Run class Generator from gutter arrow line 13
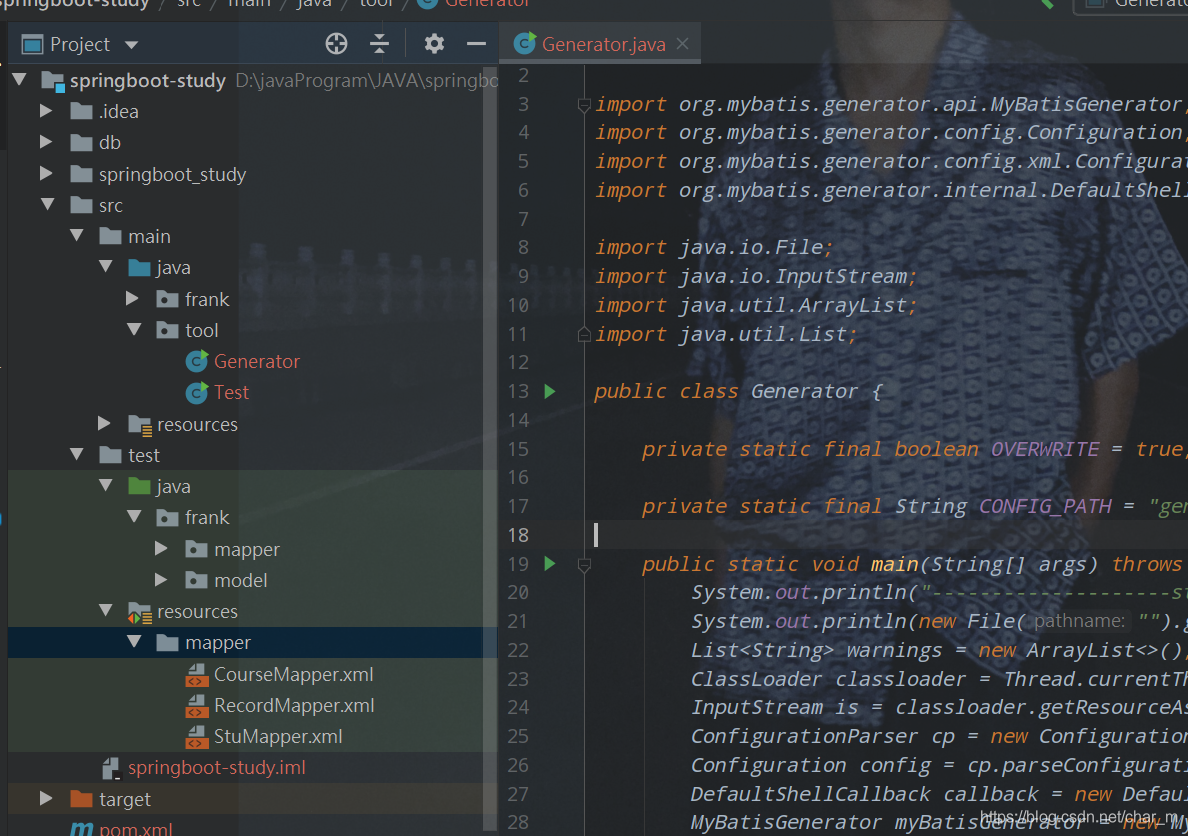The image size is (1188, 836). tap(550, 391)
